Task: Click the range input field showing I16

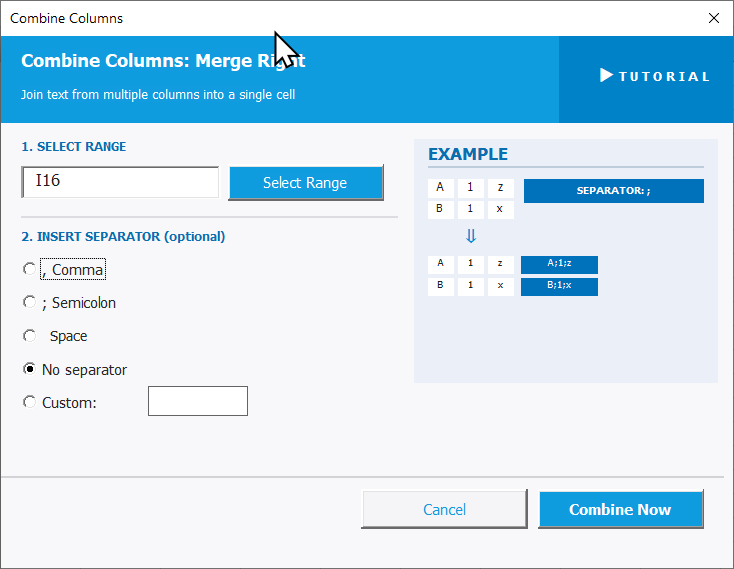Action: tap(120, 182)
